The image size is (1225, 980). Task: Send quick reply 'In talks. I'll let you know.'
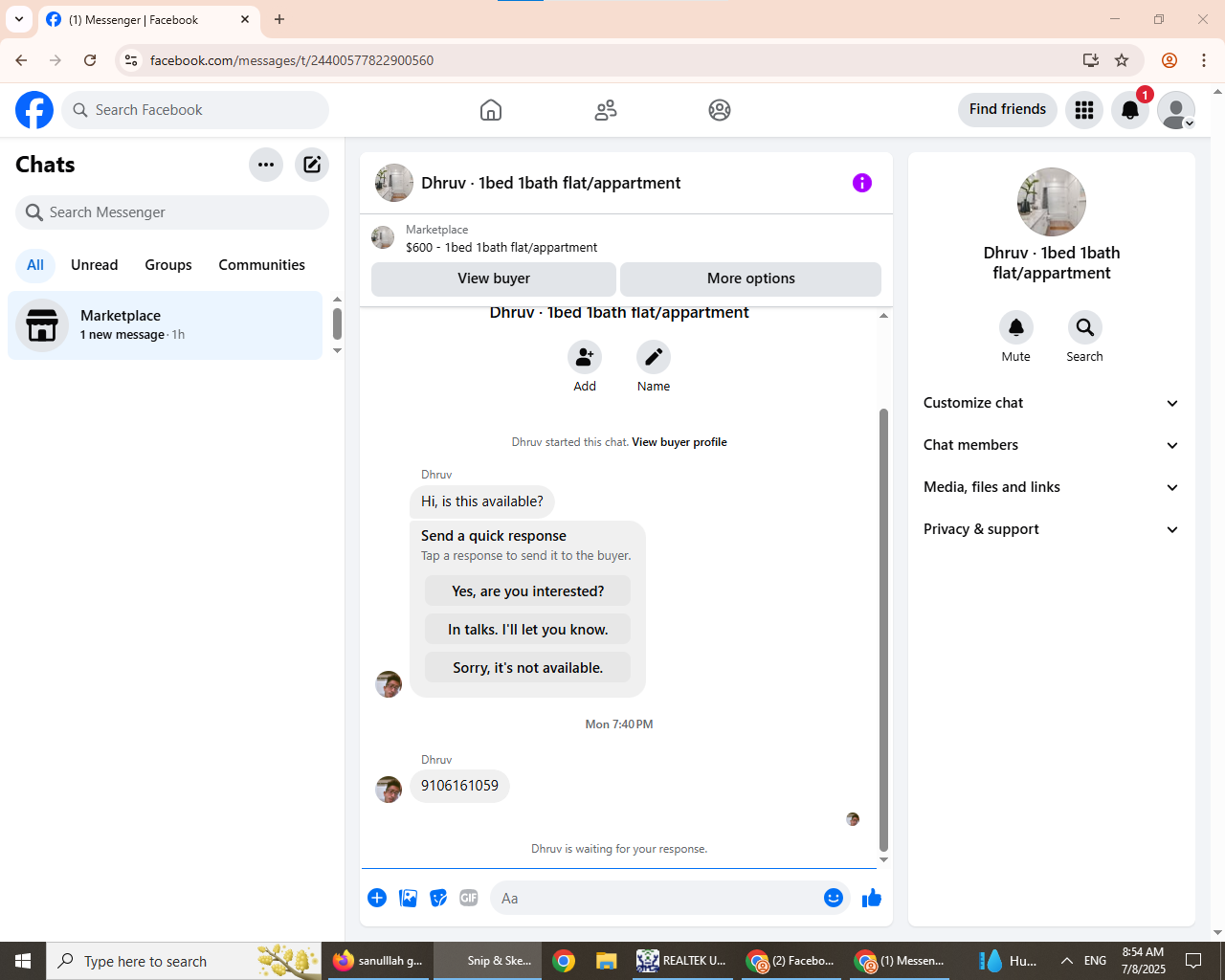[528, 630]
